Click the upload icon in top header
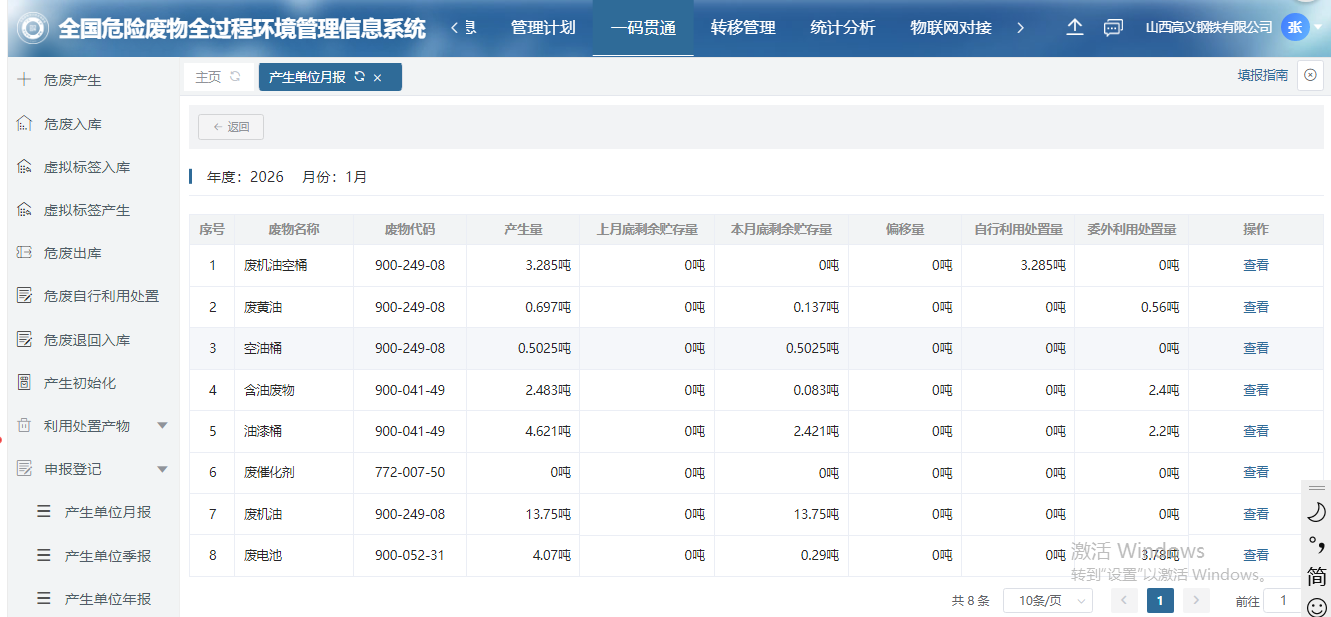The height and width of the screenshot is (617, 1331). [x=1075, y=28]
